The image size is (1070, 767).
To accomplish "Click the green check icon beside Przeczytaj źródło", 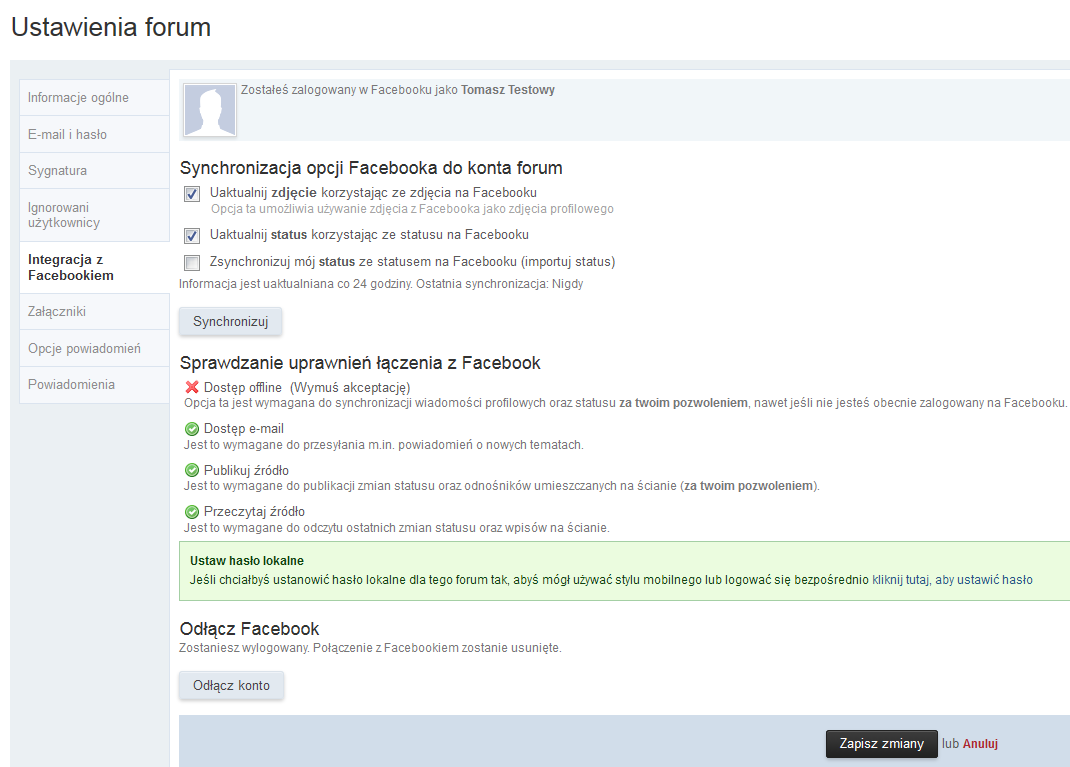I will (190, 511).
